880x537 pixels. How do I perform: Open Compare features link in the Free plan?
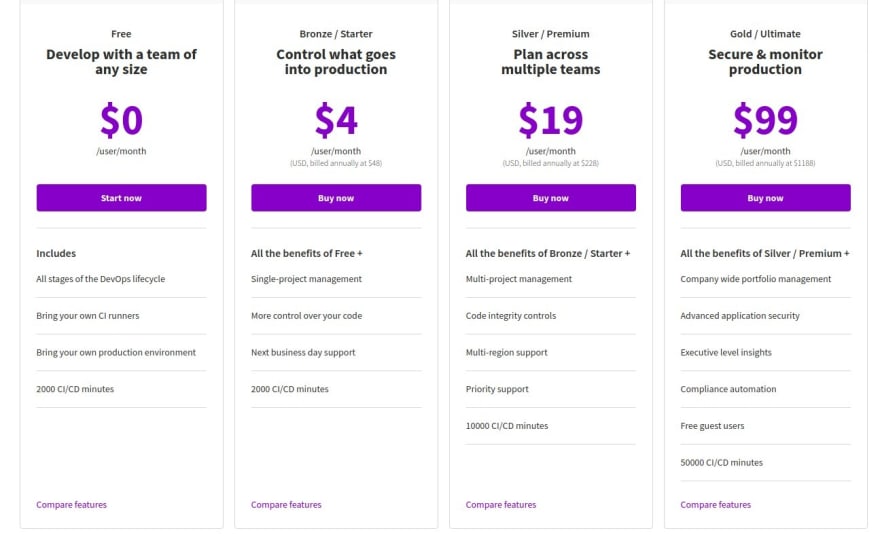click(x=71, y=505)
